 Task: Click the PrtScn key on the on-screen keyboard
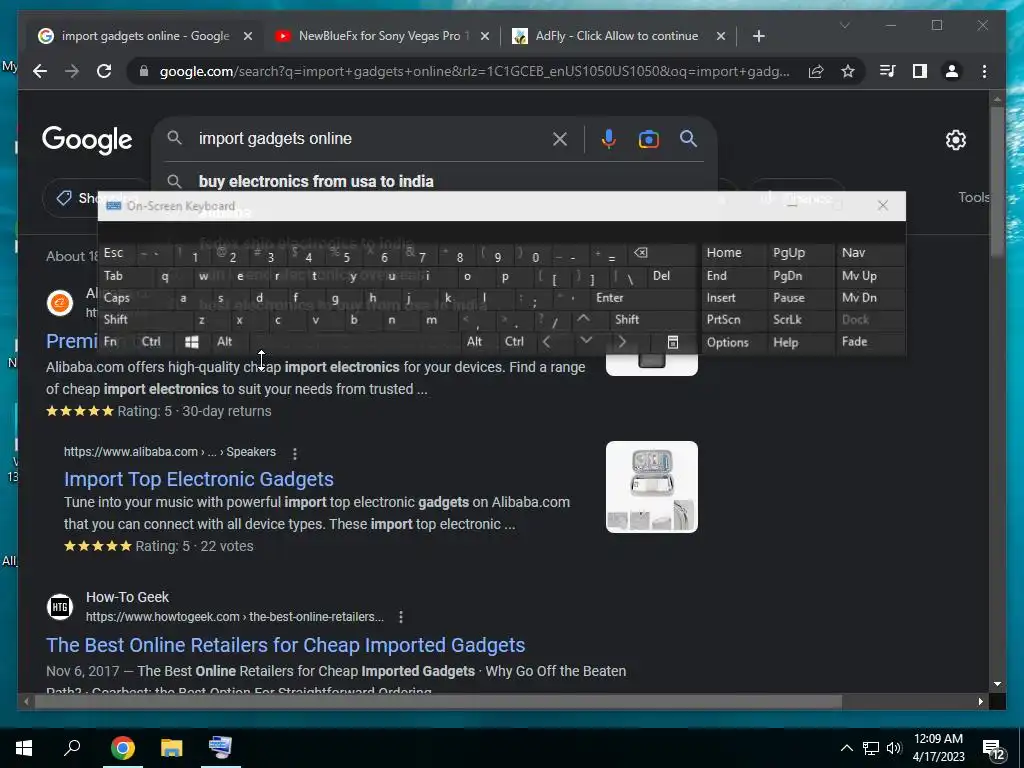click(x=723, y=319)
